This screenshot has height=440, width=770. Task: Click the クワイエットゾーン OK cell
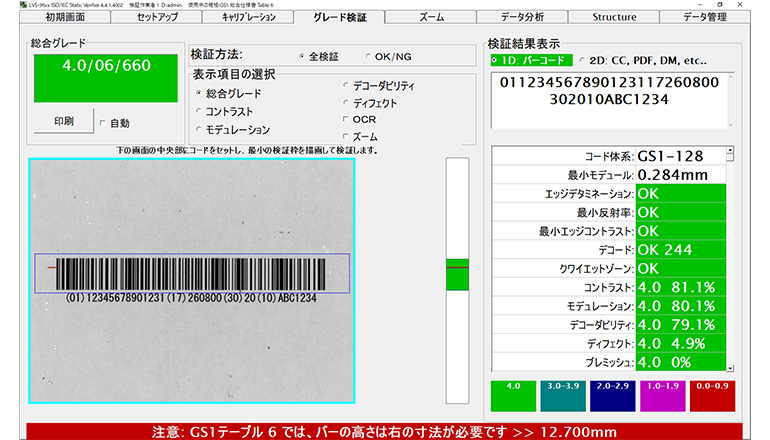tap(681, 269)
